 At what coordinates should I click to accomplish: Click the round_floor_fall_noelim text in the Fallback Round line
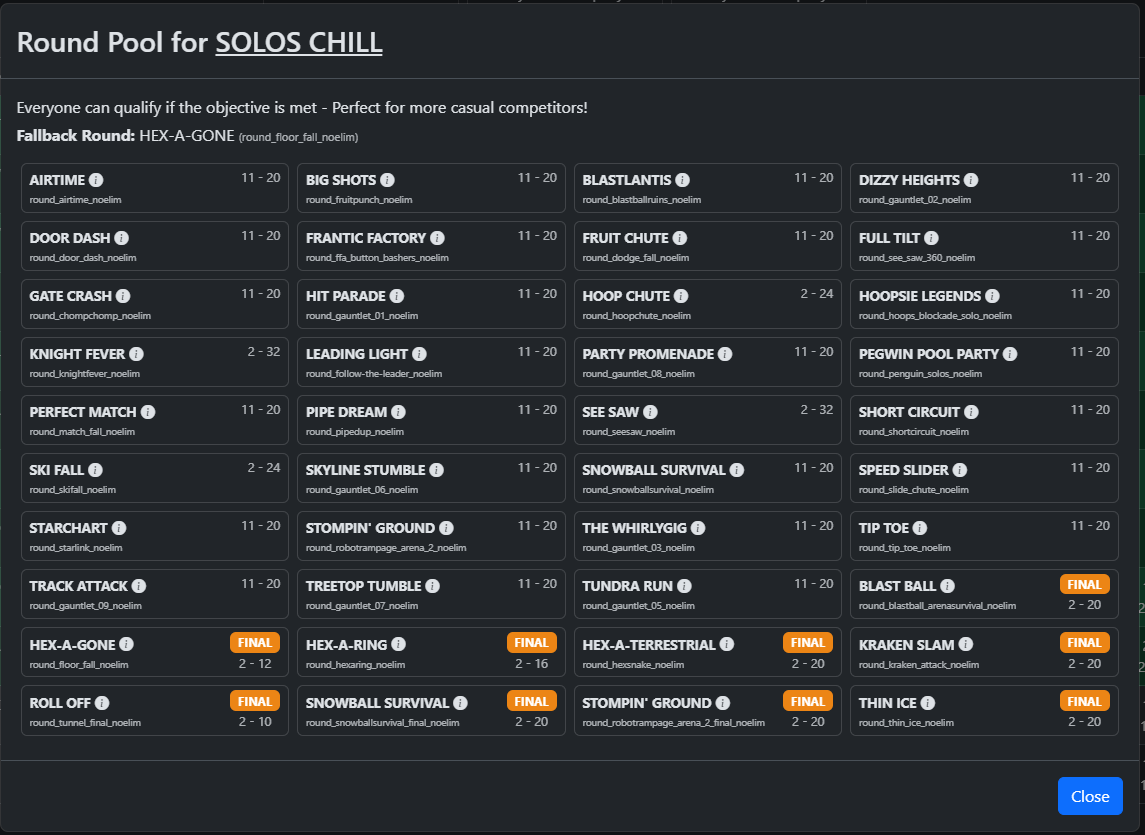298,137
